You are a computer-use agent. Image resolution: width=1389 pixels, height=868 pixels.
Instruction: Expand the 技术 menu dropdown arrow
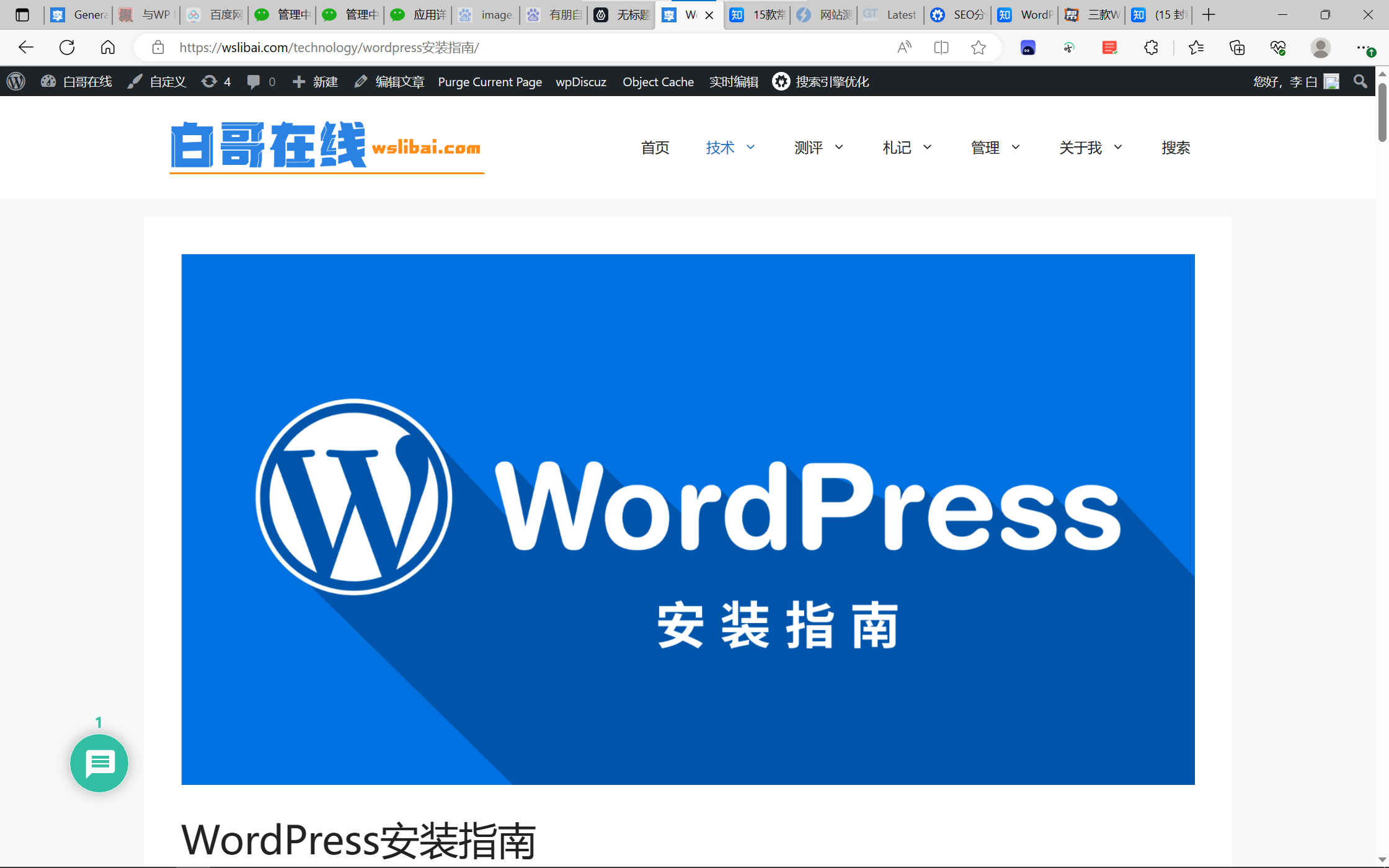(x=750, y=148)
